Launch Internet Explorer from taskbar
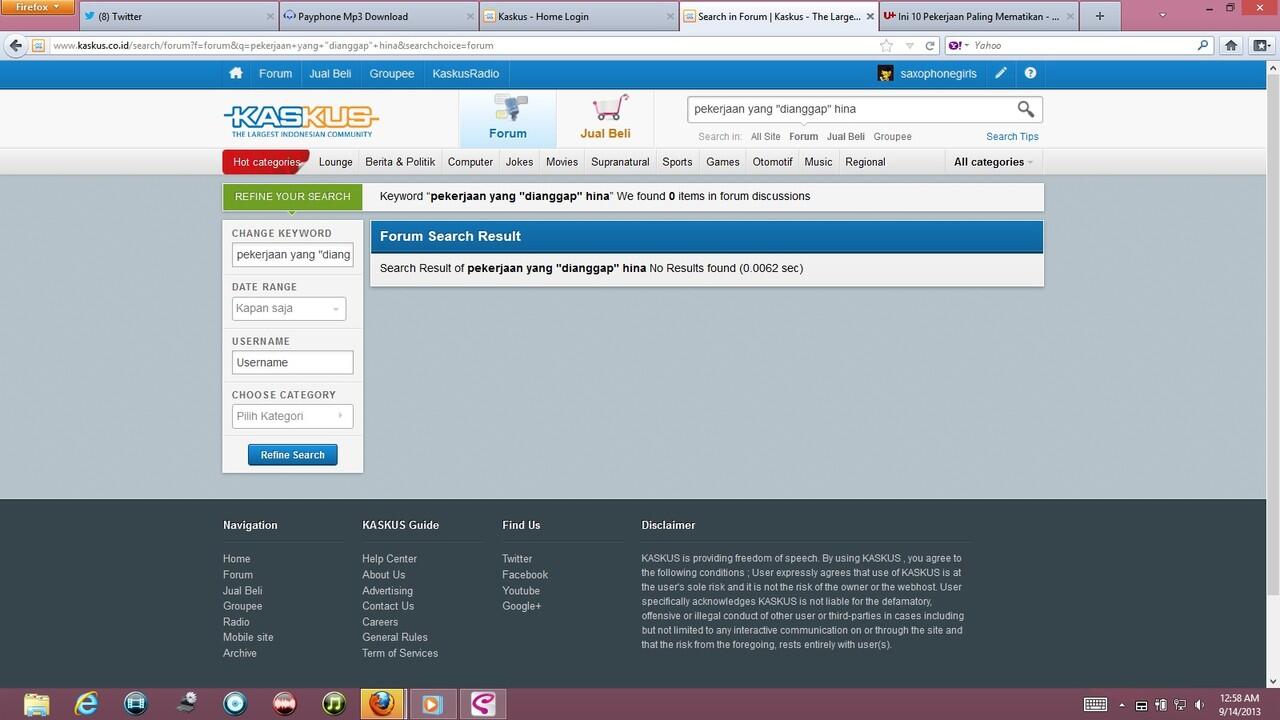The height and width of the screenshot is (720, 1280). (86, 704)
